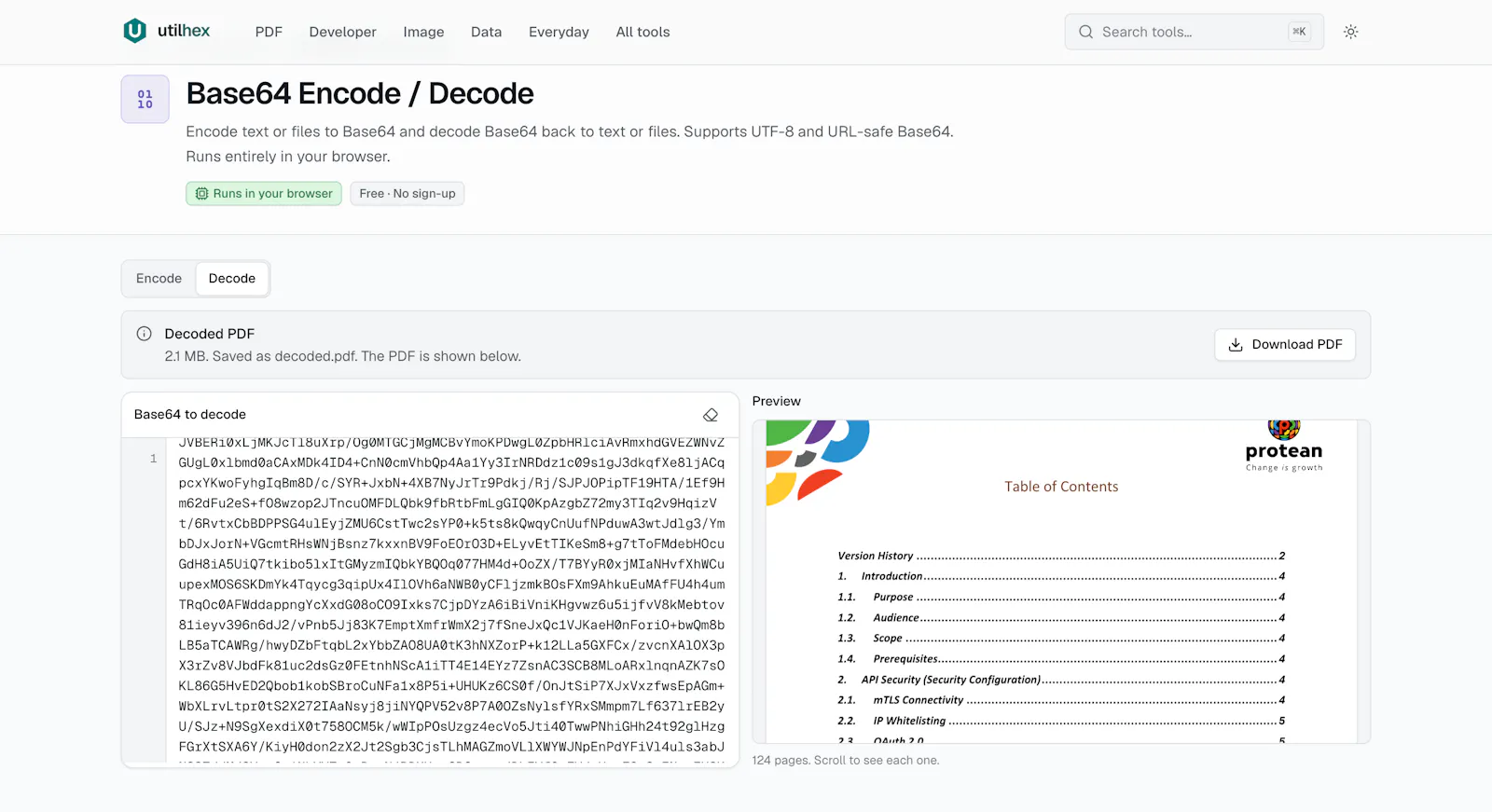The width and height of the screenshot is (1492, 812).
Task: Click the utilhex logo icon
Action: point(135,31)
